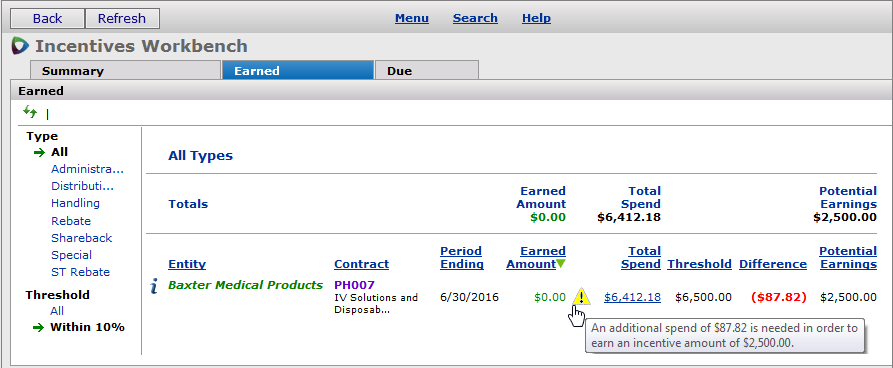Open the Menu link
The height and width of the screenshot is (368, 893).
[x=412, y=18]
